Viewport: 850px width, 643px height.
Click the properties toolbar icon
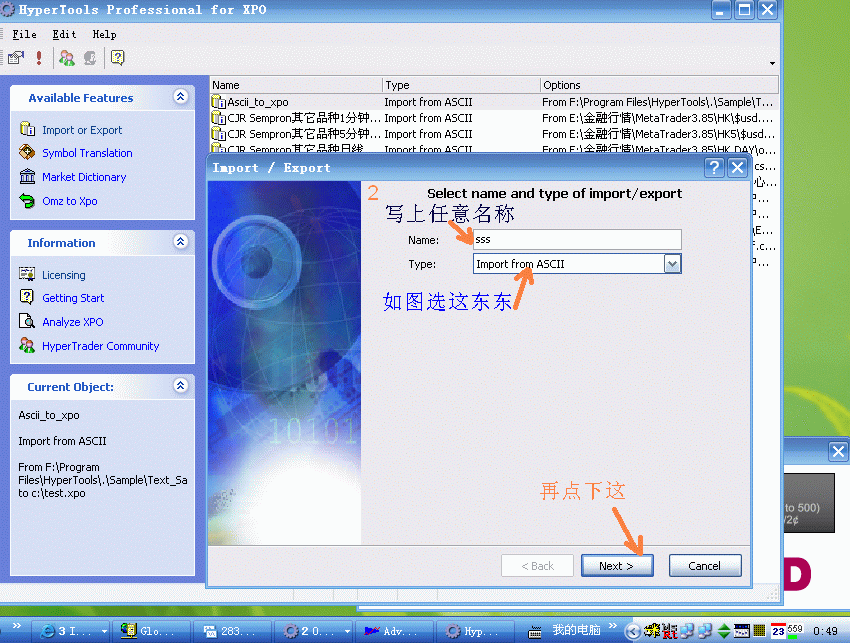pyautogui.click(x=16, y=57)
